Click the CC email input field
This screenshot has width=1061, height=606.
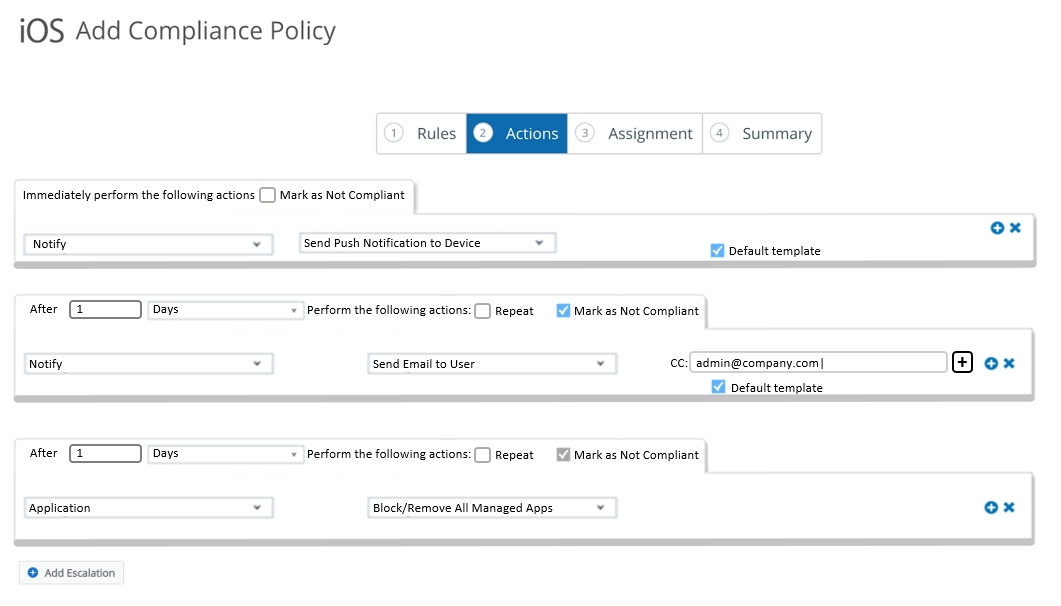coord(817,363)
